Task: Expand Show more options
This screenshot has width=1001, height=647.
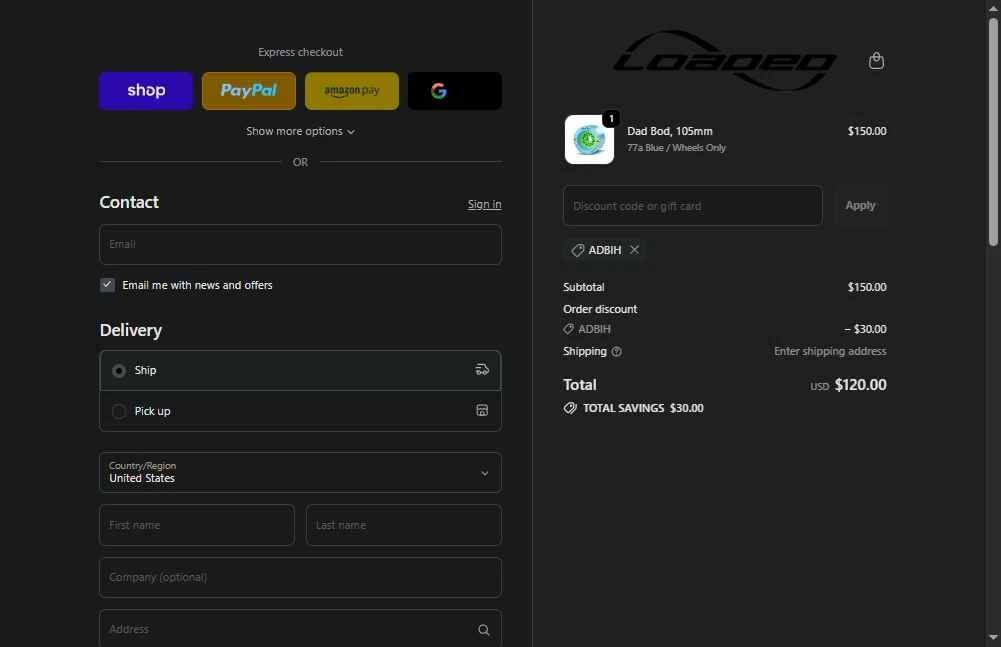Action: point(300,131)
